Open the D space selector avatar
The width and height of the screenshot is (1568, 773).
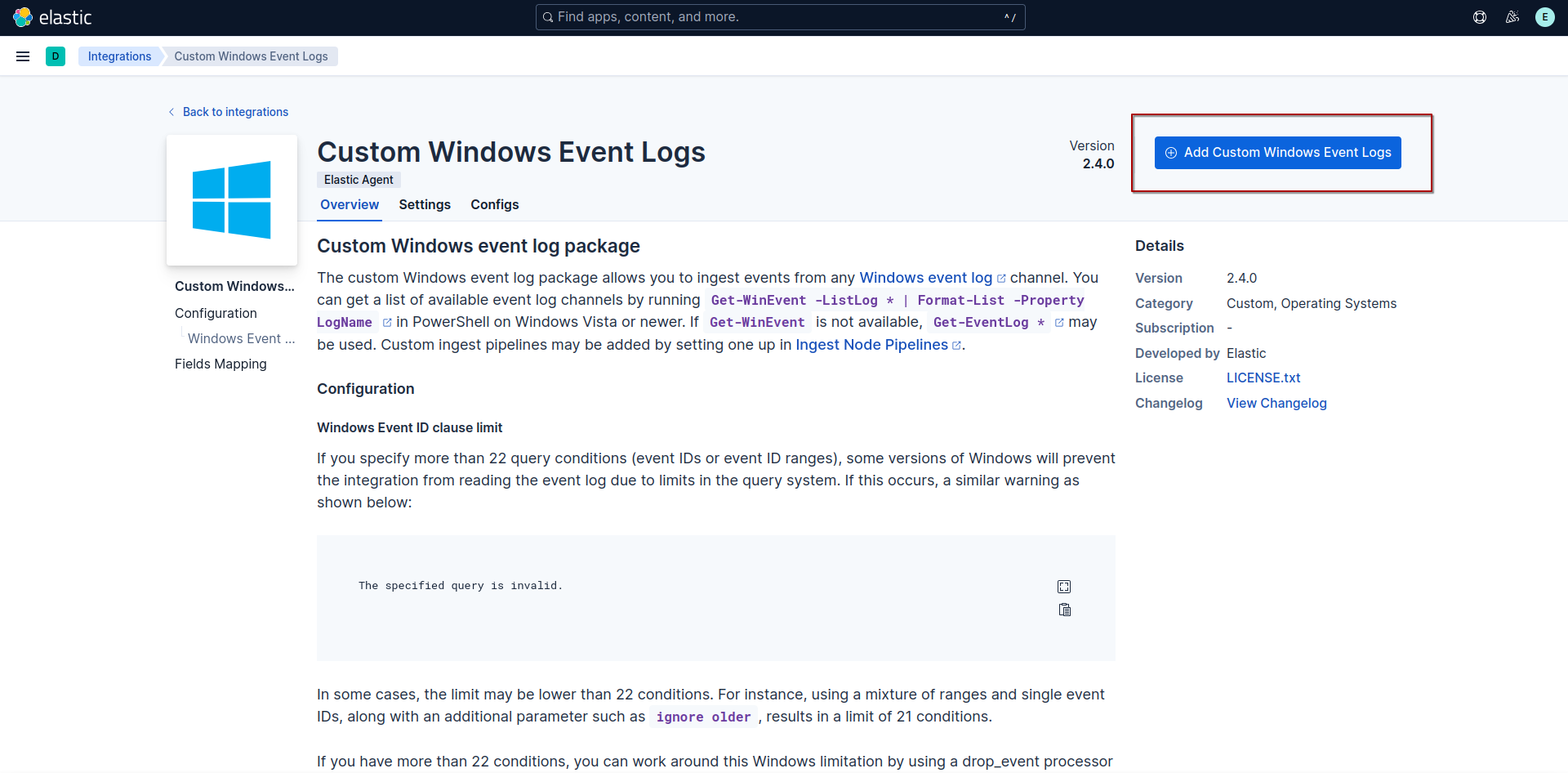(56, 56)
